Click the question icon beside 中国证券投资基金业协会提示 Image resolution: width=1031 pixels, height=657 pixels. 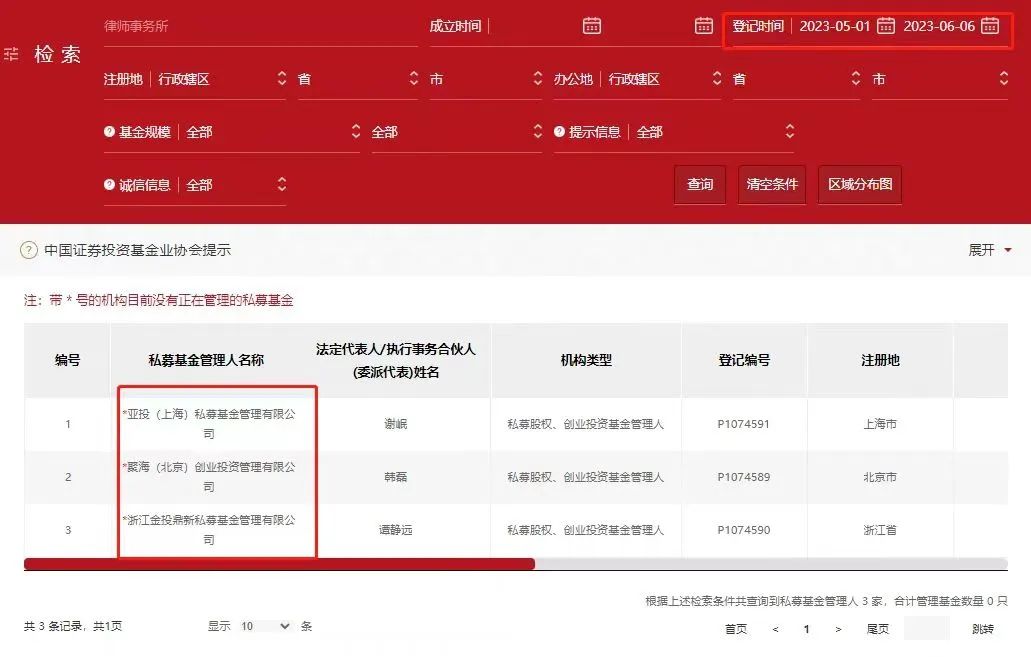tap(29, 250)
